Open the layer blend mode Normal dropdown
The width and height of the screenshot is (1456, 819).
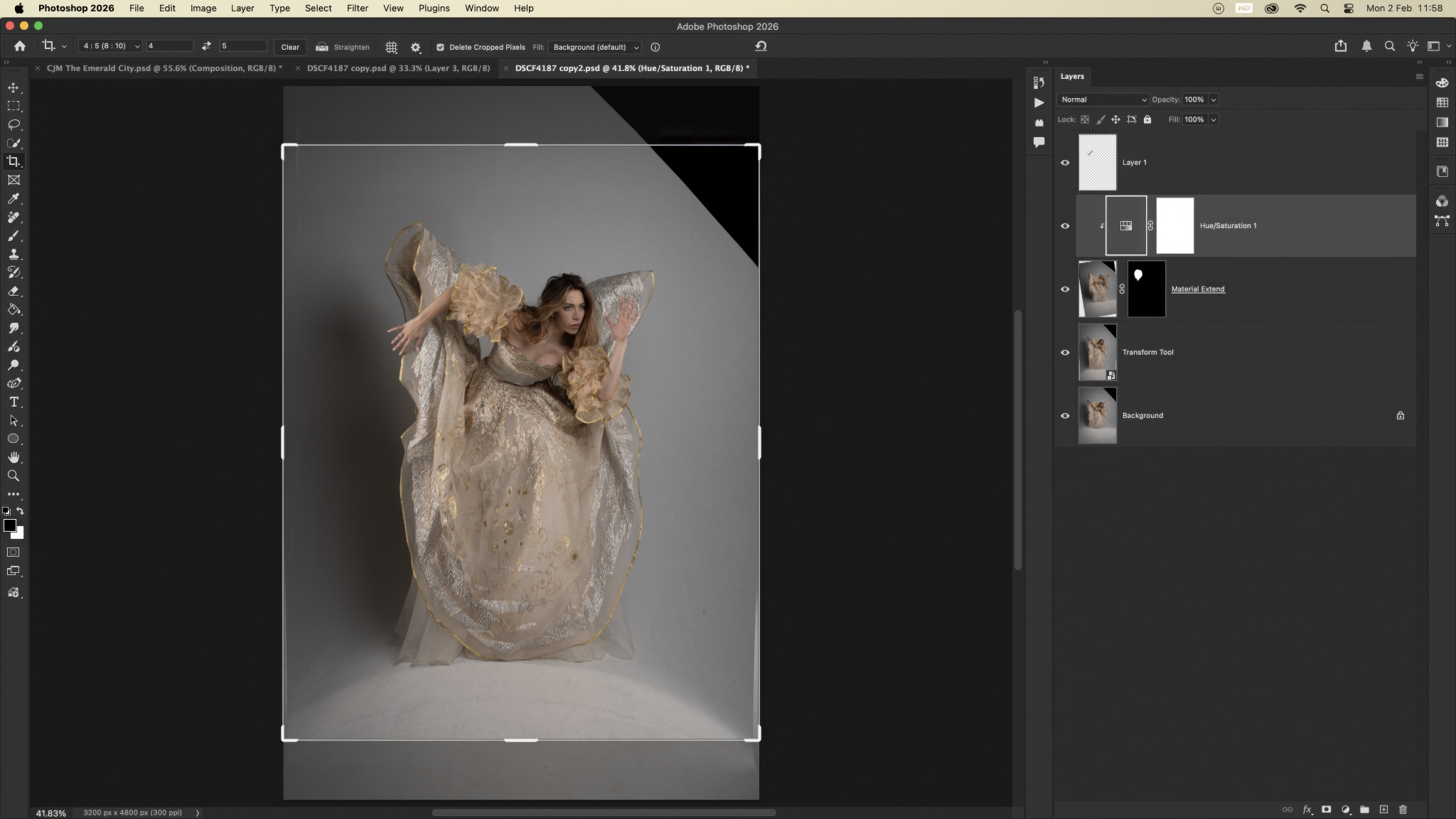point(1102,100)
